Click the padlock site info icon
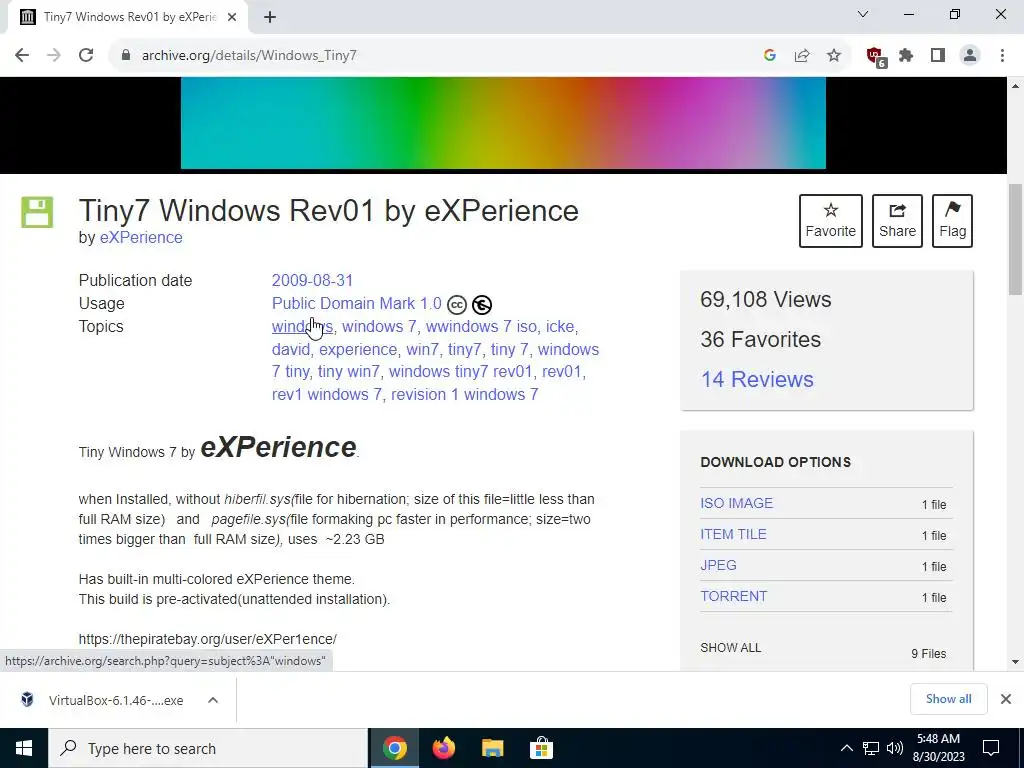The height and width of the screenshot is (768, 1024). tap(126, 56)
